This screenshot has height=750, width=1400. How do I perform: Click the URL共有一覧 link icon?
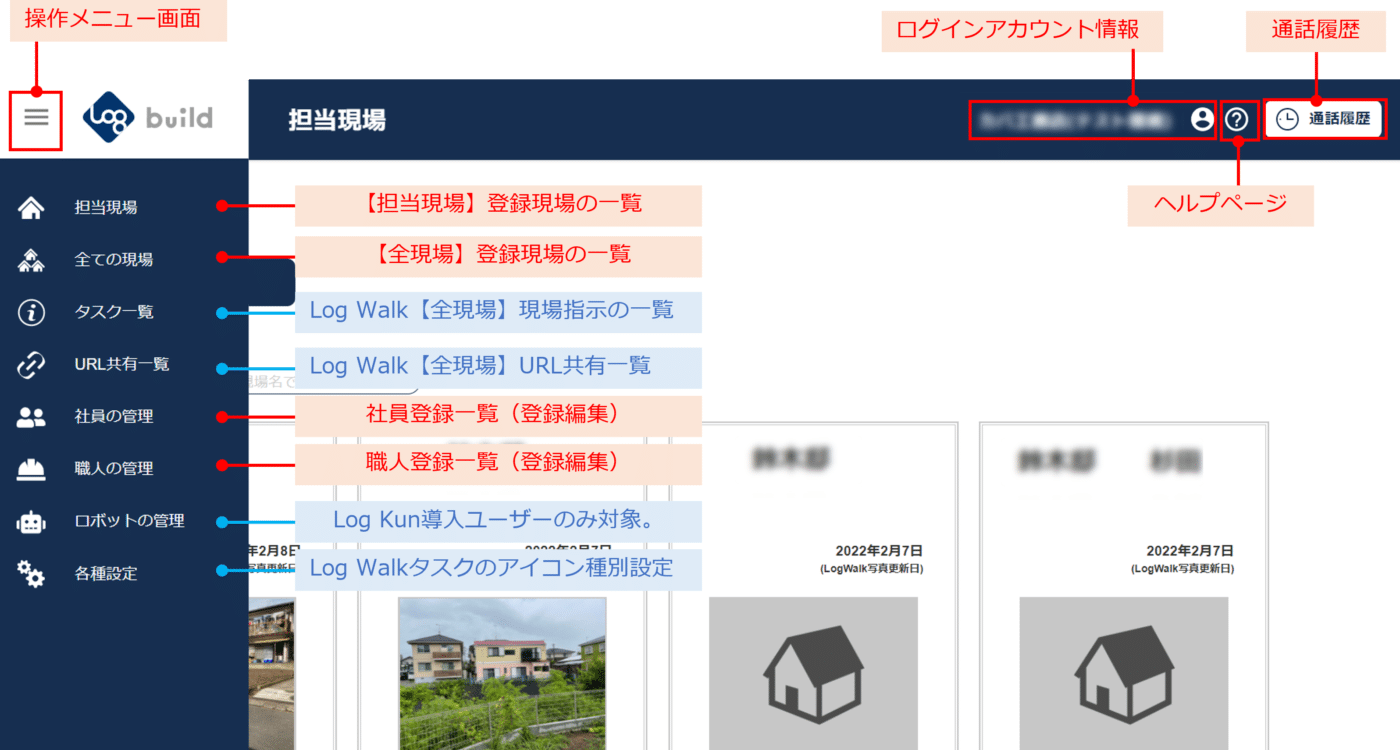tap(31, 365)
